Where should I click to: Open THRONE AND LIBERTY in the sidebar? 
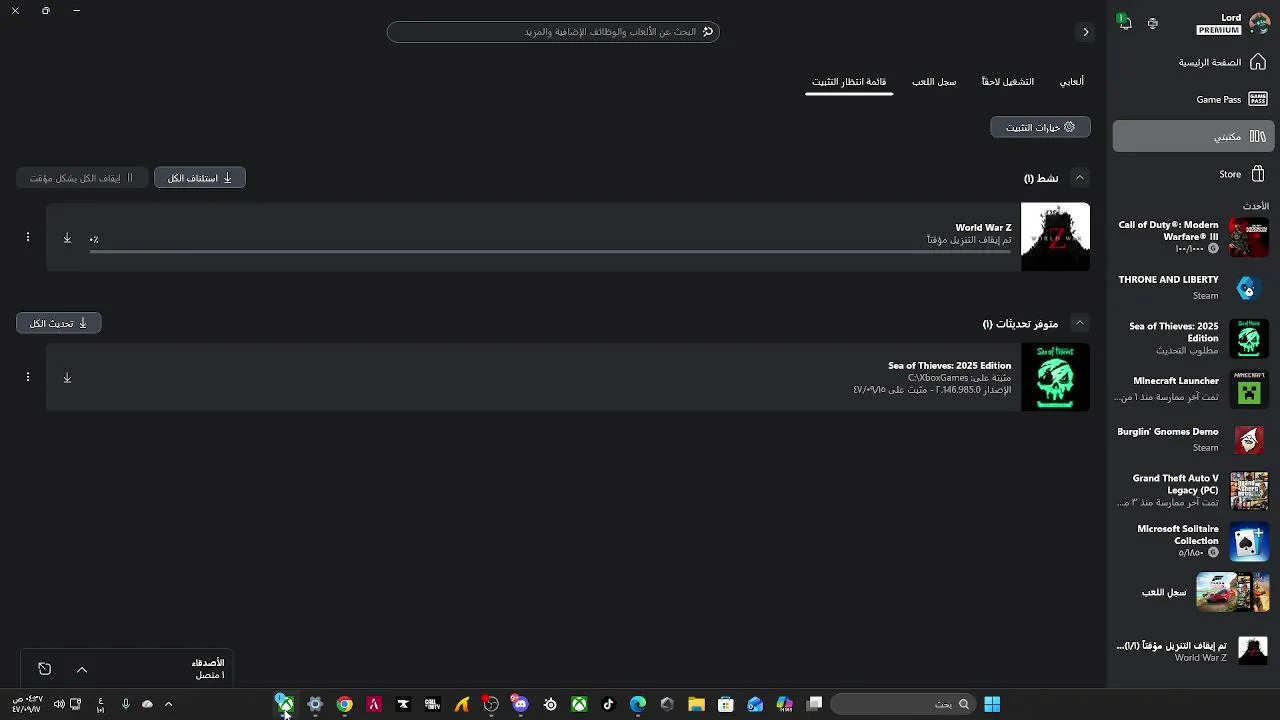coord(1192,288)
